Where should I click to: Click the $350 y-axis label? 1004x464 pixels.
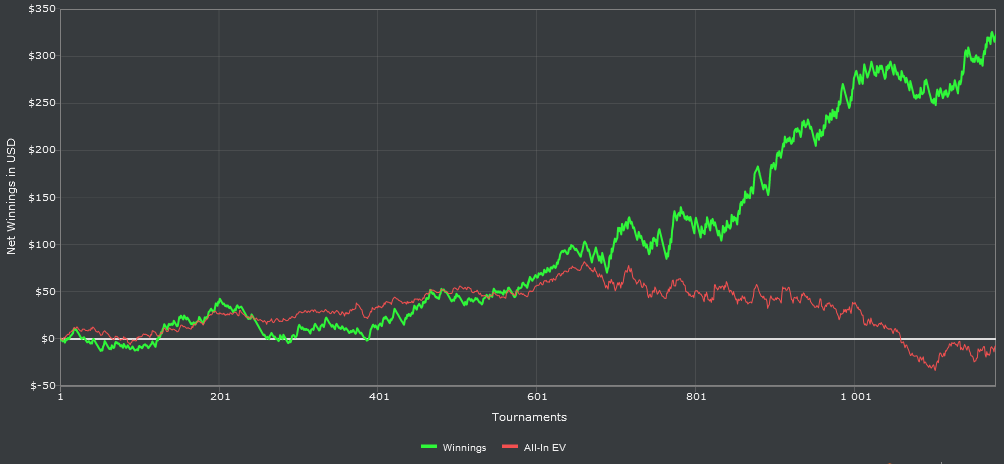(x=42, y=9)
